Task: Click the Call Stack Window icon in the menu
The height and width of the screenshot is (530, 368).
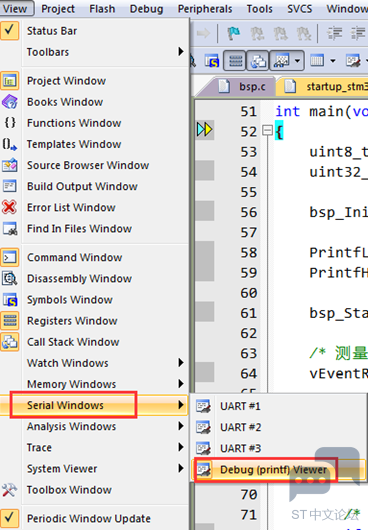Action: 9,342
